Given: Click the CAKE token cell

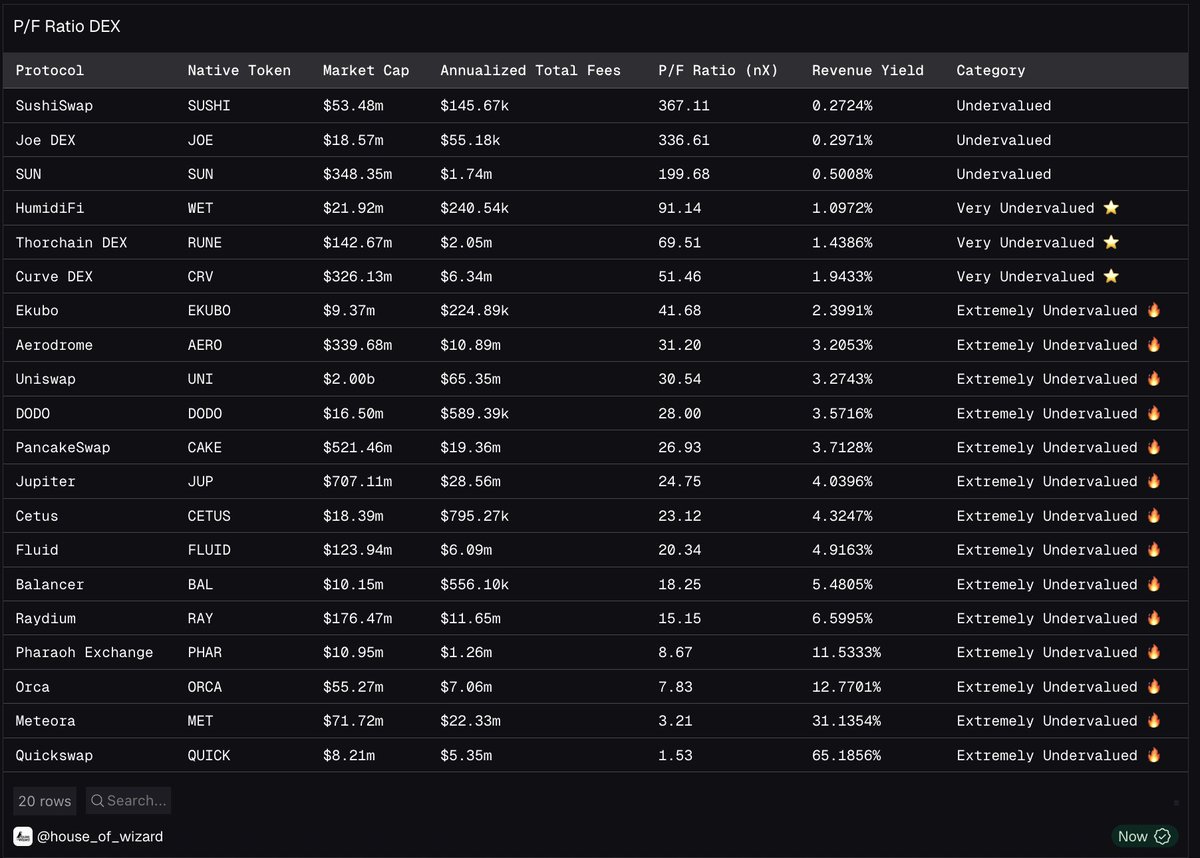Looking at the screenshot, I should click(205, 448).
